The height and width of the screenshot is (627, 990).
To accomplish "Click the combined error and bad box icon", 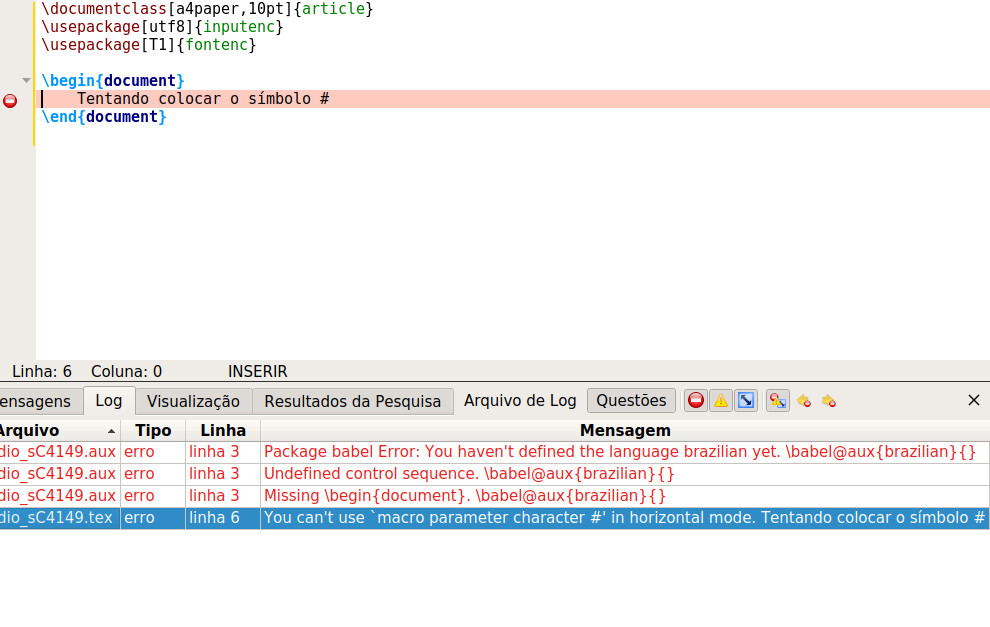I will point(777,401).
